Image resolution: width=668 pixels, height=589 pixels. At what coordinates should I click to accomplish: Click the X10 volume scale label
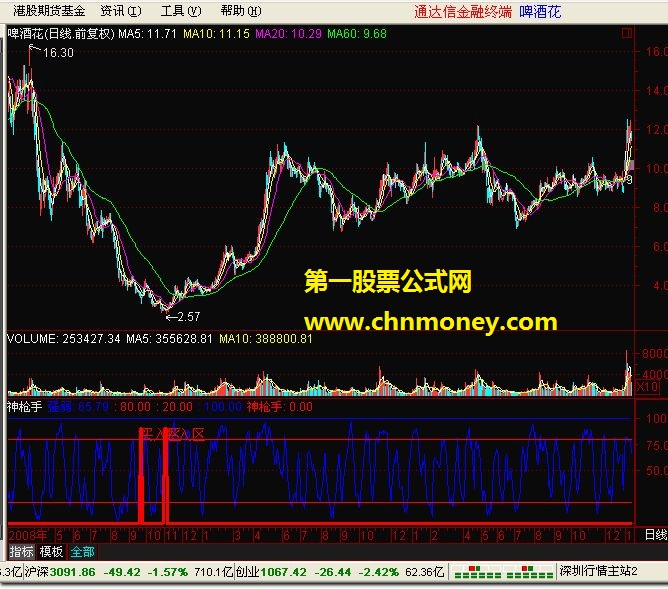(647, 387)
